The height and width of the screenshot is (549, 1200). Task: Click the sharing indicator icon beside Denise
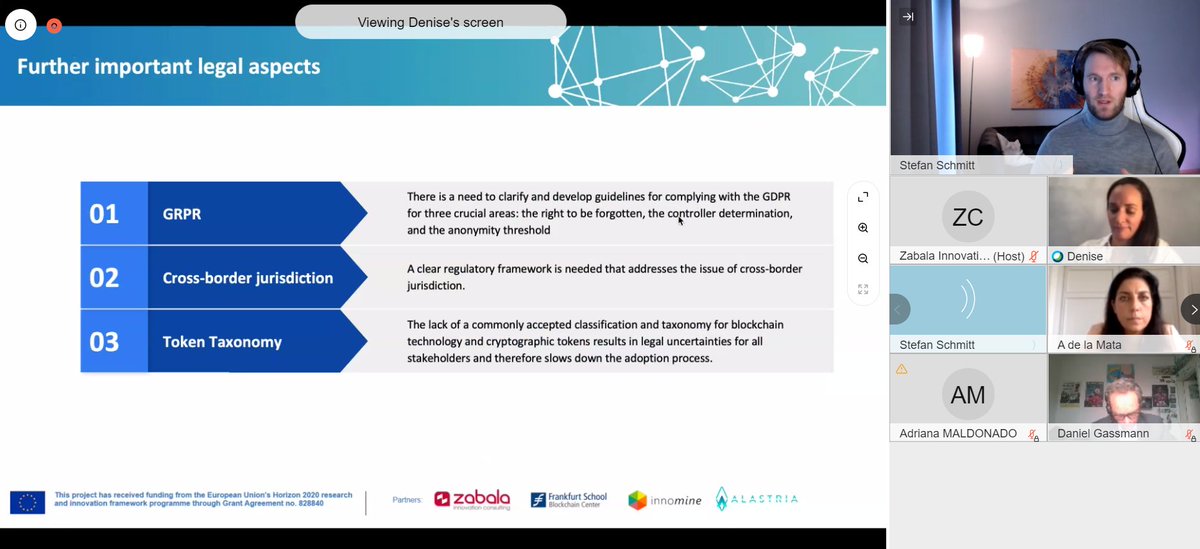[x=1058, y=257]
